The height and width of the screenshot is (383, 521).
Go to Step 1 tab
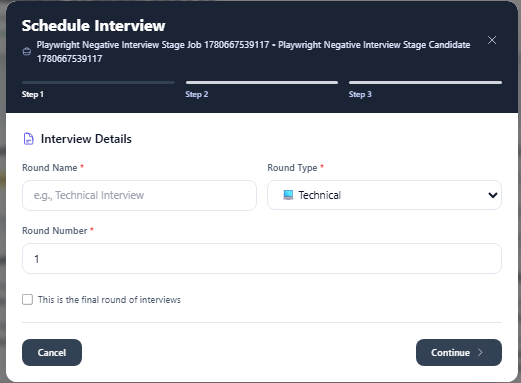point(33,94)
